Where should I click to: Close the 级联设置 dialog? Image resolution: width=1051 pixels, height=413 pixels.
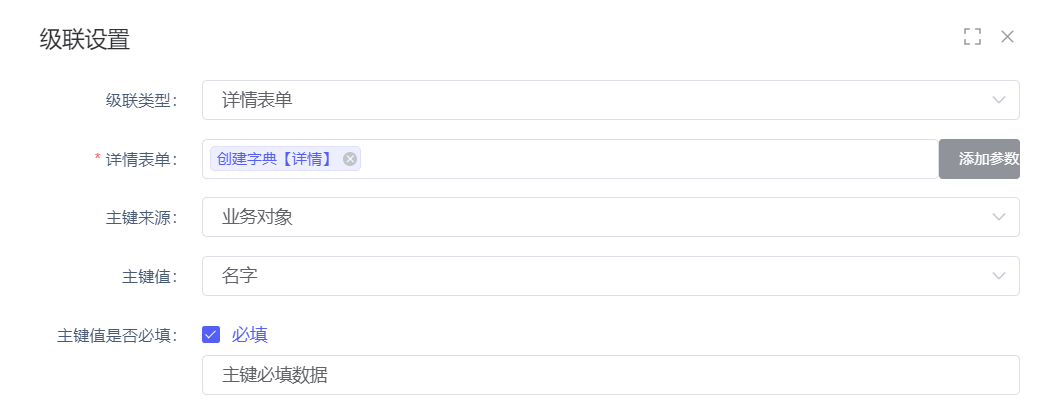(x=1007, y=37)
